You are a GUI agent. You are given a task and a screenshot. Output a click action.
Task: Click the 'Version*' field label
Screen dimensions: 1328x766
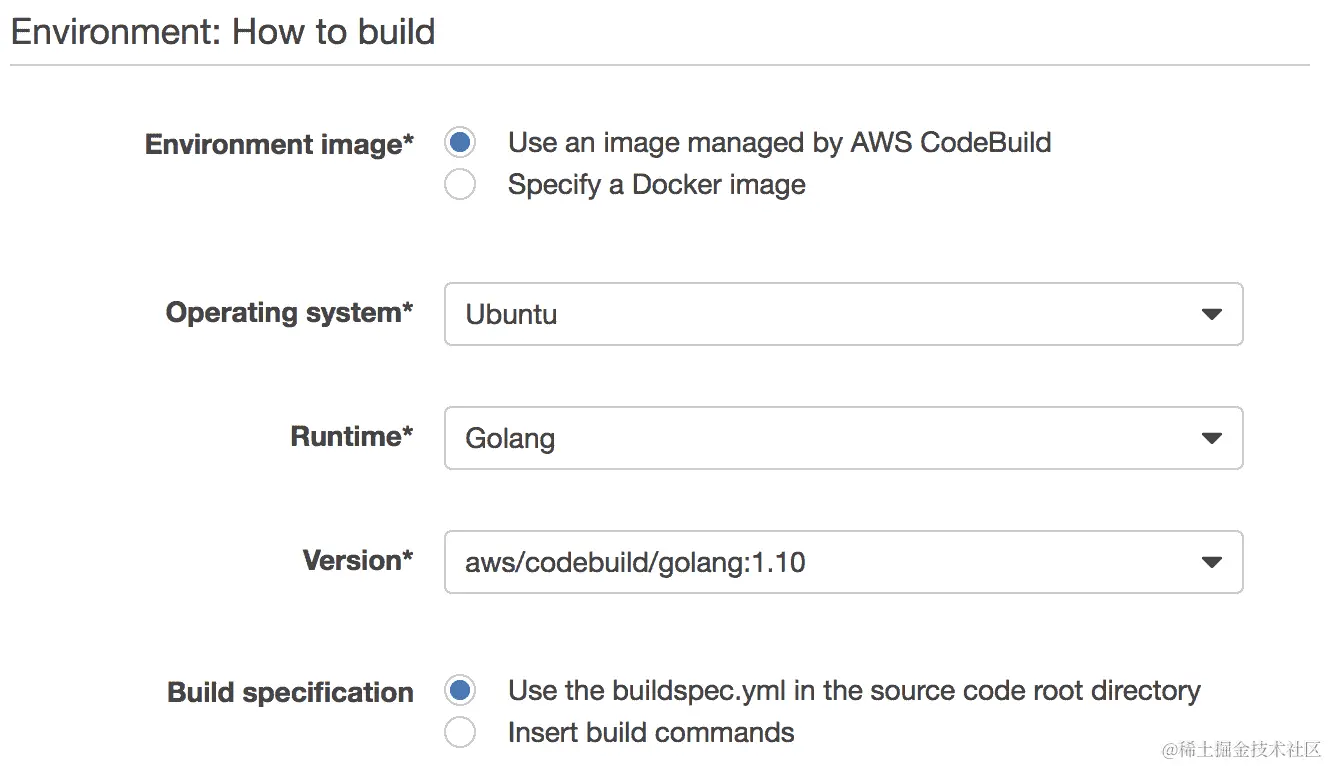(357, 561)
